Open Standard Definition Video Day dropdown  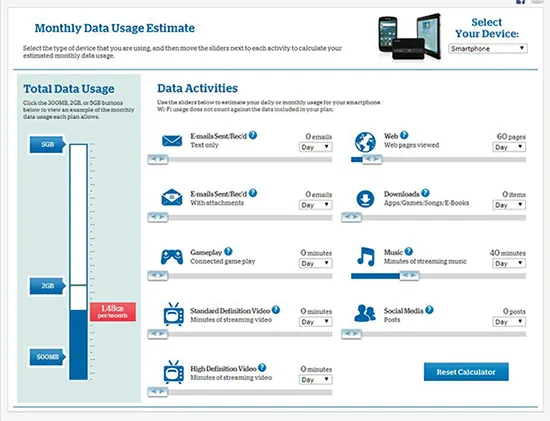click(x=315, y=322)
